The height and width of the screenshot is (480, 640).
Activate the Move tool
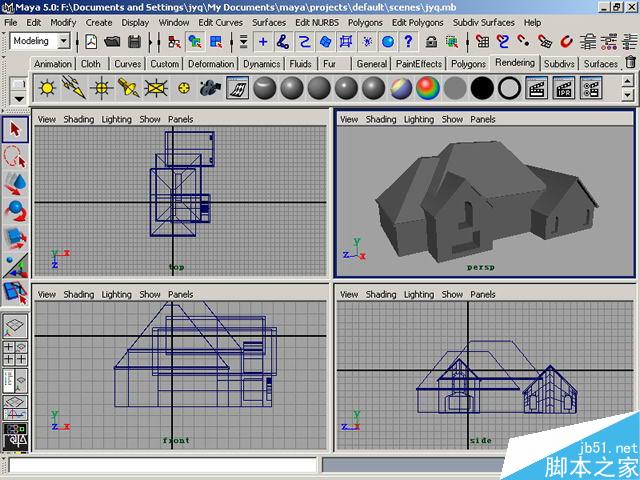(15, 184)
